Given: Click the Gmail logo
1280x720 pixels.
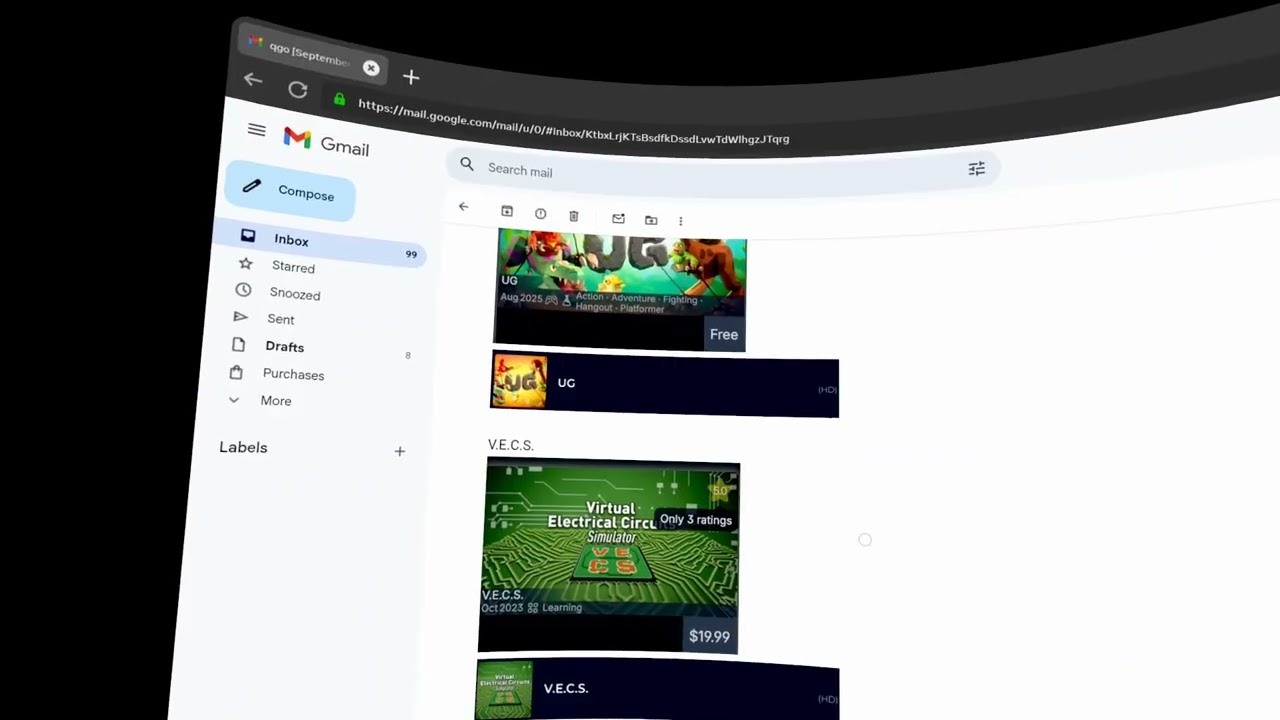Looking at the screenshot, I should pyautogui.click(x=326, y=142).
